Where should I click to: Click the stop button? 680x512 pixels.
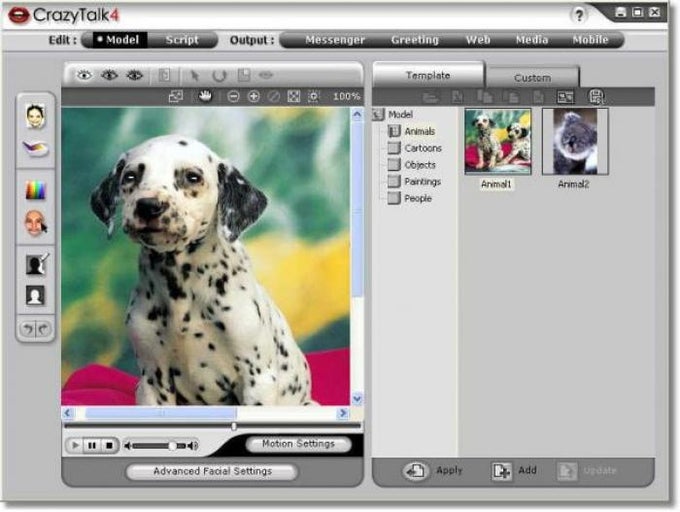[109, 445]
